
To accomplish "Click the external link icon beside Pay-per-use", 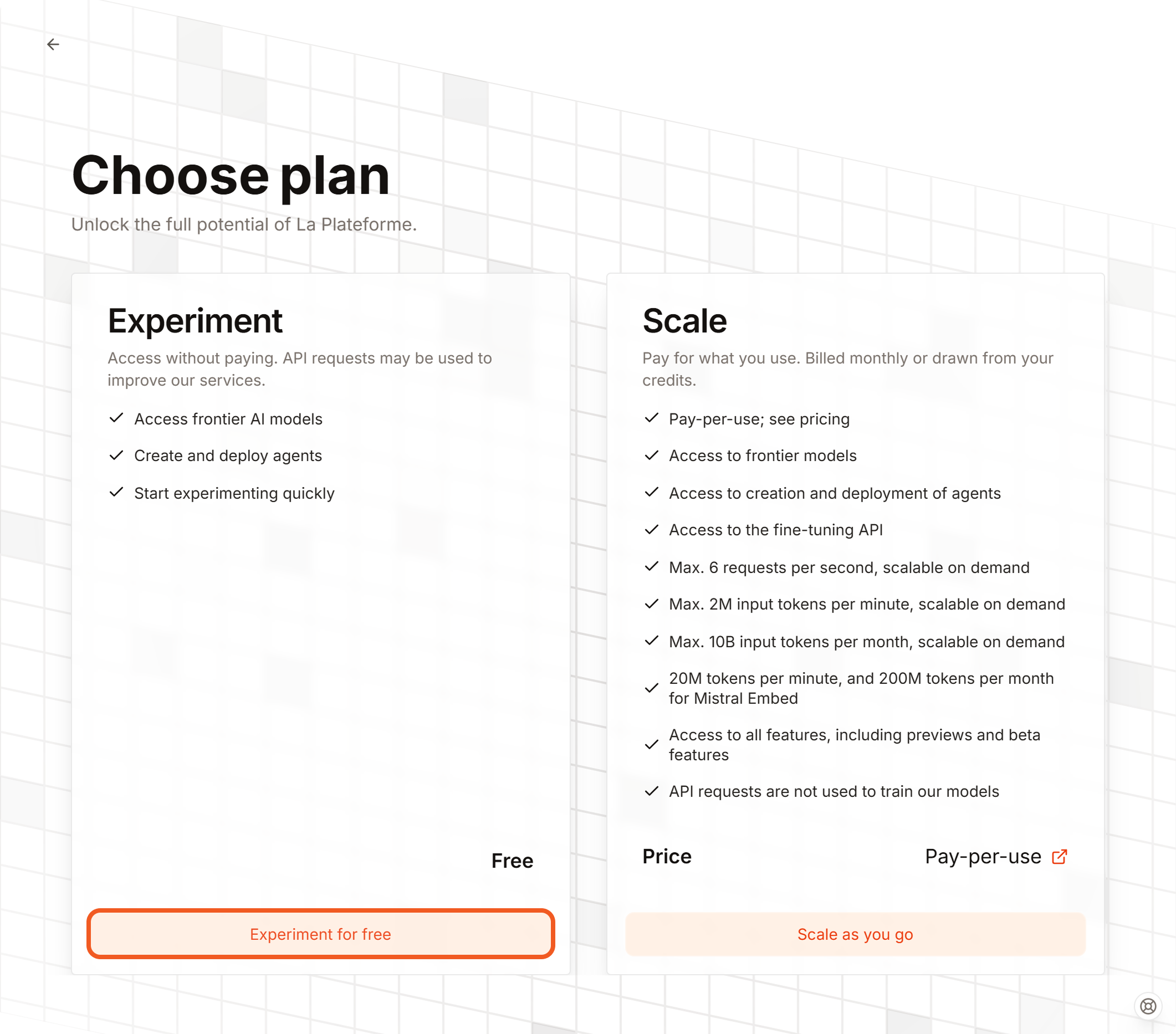I will [x=1059, y=857].
